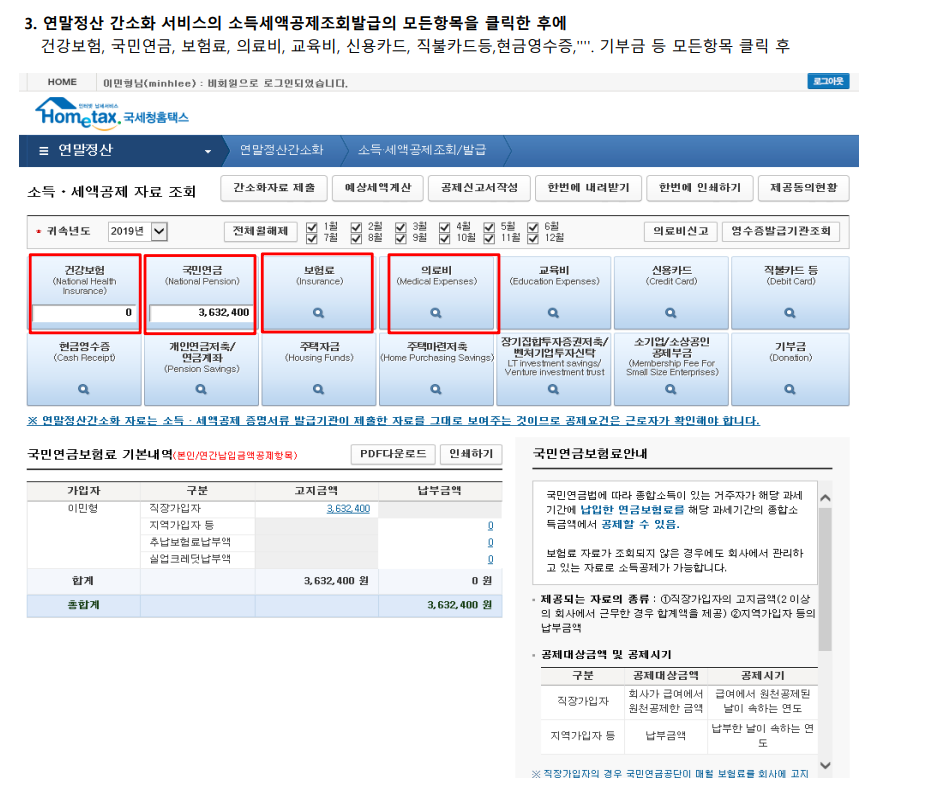Click the PDF다운로드 button
Screen dimensions: 937x789
(393, 454)
